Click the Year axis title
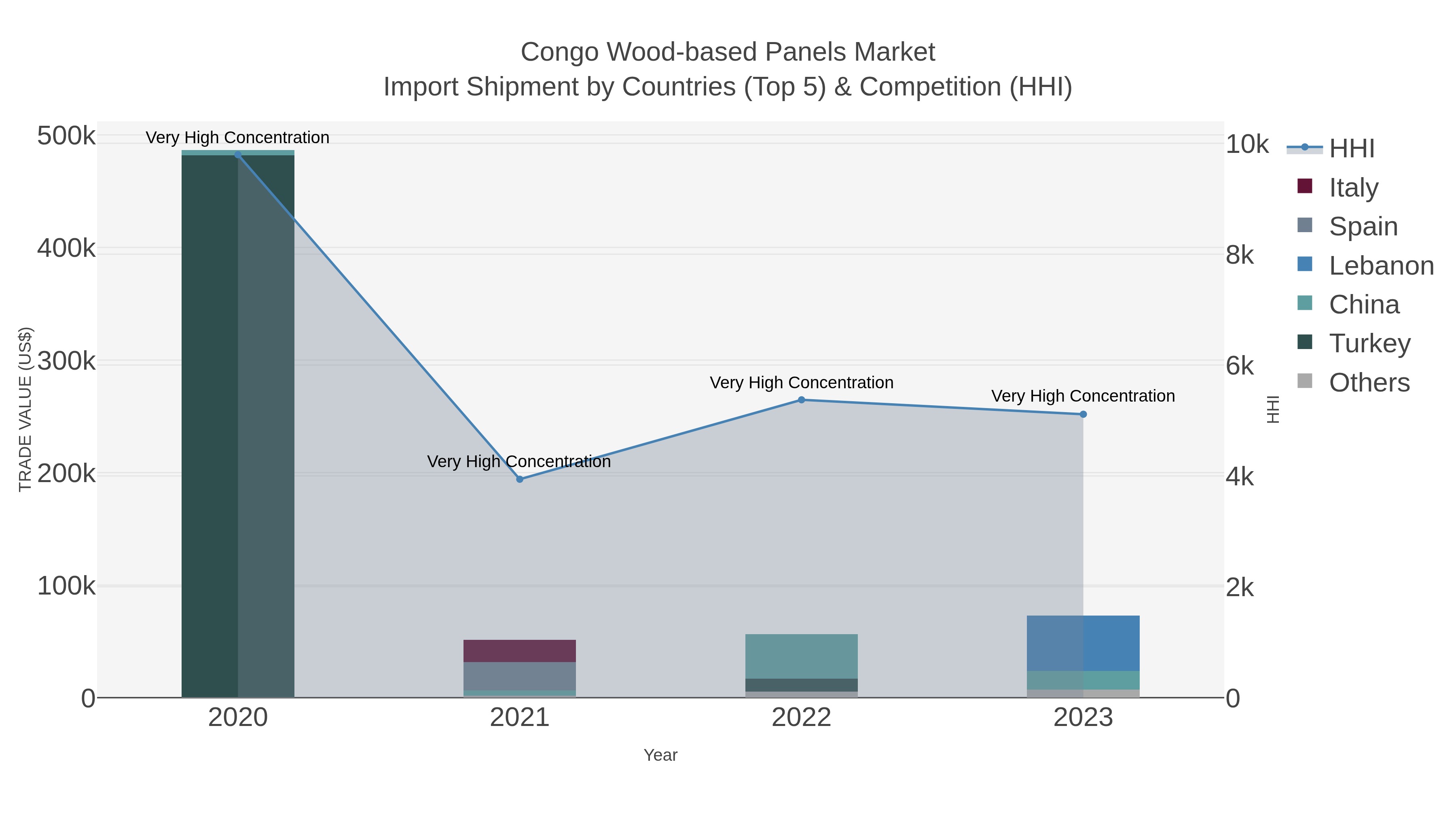The width and height of the screenshot is (1456, 819). tap(660, 755)
